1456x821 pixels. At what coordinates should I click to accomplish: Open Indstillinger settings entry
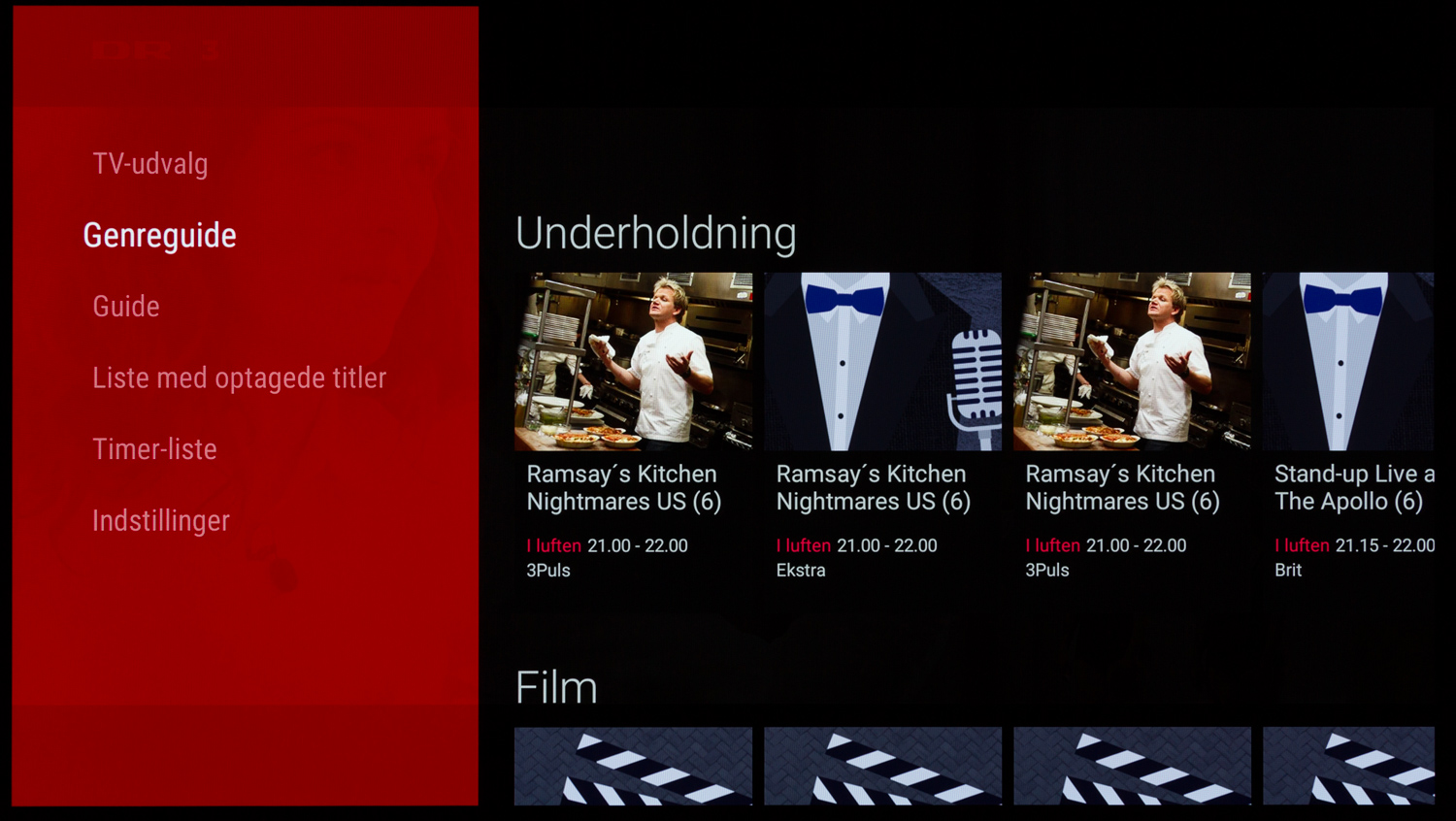pyautogui.click(x=161, y=521)
